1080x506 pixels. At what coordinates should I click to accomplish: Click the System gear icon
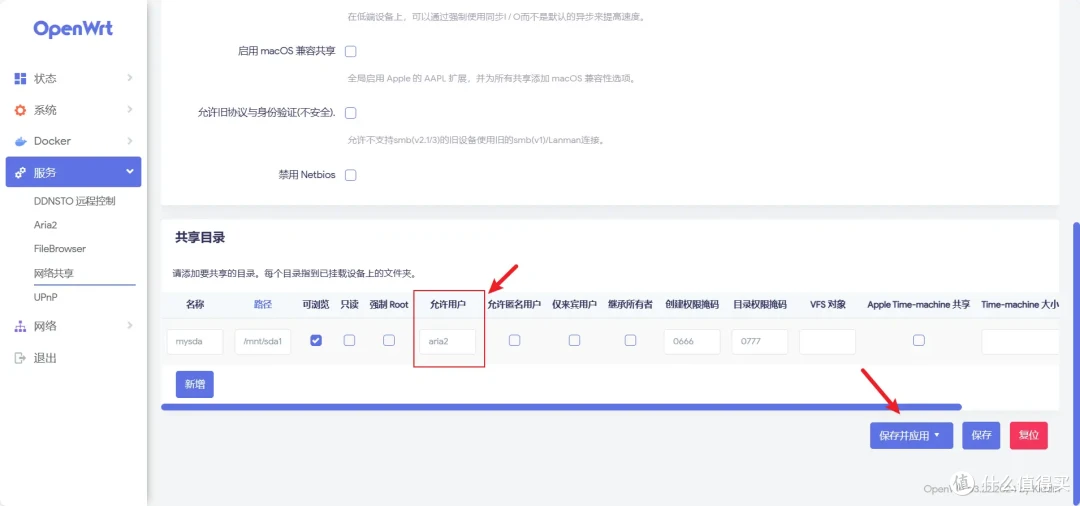point(21,110)
